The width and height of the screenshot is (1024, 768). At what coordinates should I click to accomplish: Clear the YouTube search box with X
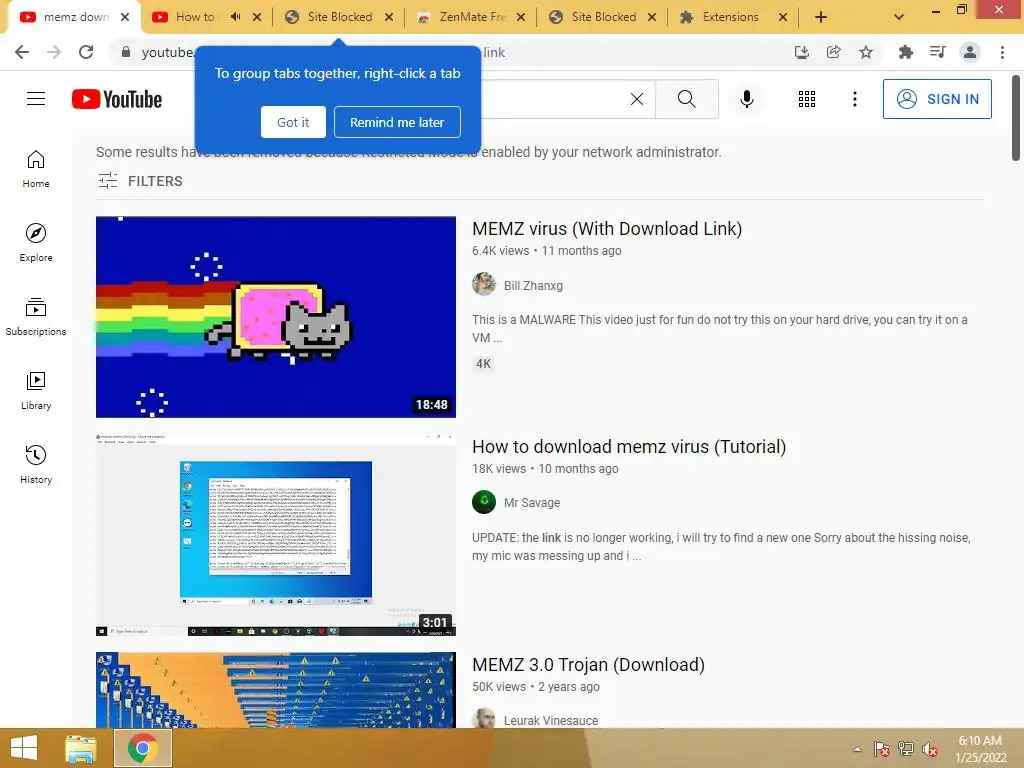tap(637, 99)
